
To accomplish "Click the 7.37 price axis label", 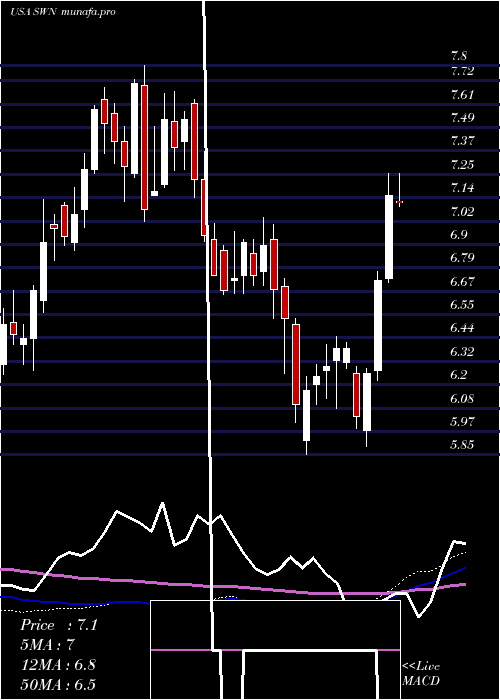I will click(x=462, y=141).
